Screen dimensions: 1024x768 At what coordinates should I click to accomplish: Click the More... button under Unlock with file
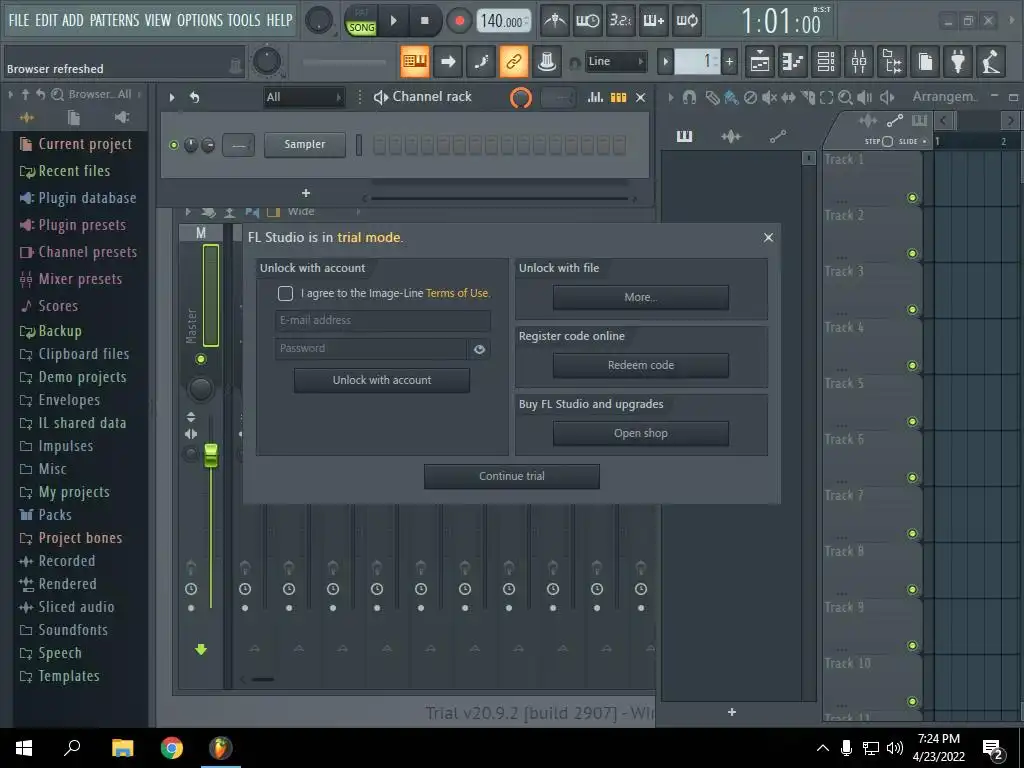(x=641, y=297)
